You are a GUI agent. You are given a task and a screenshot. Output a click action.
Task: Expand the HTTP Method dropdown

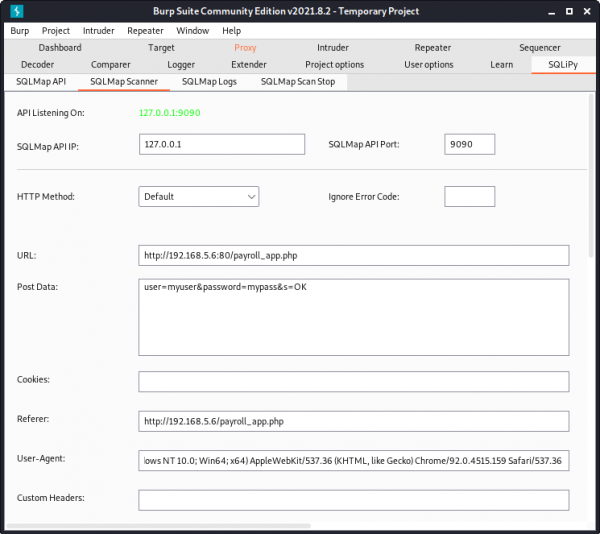pos(199,197)
